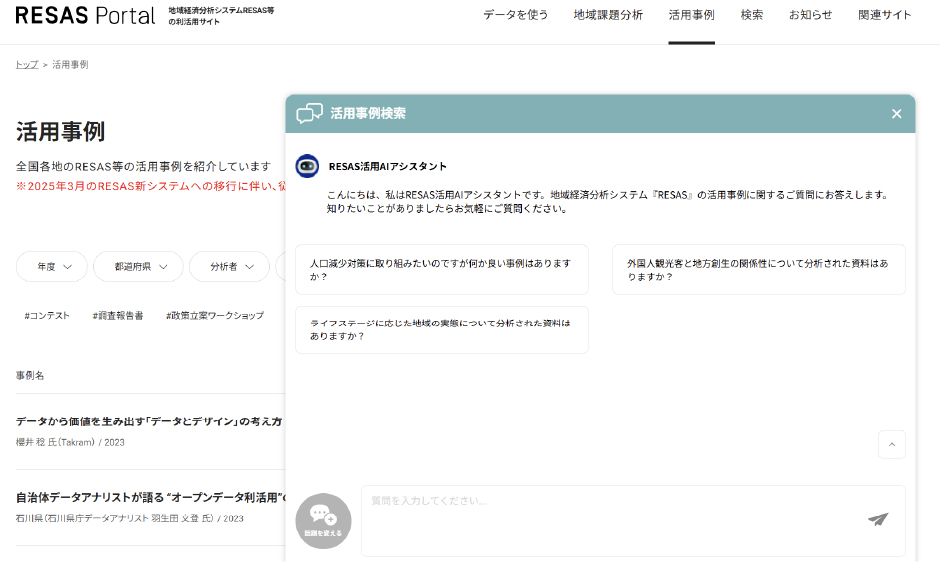Choose the 外国人観光客と地方創生 suggested question
941x562 pixels.
[x=759, y=270]
